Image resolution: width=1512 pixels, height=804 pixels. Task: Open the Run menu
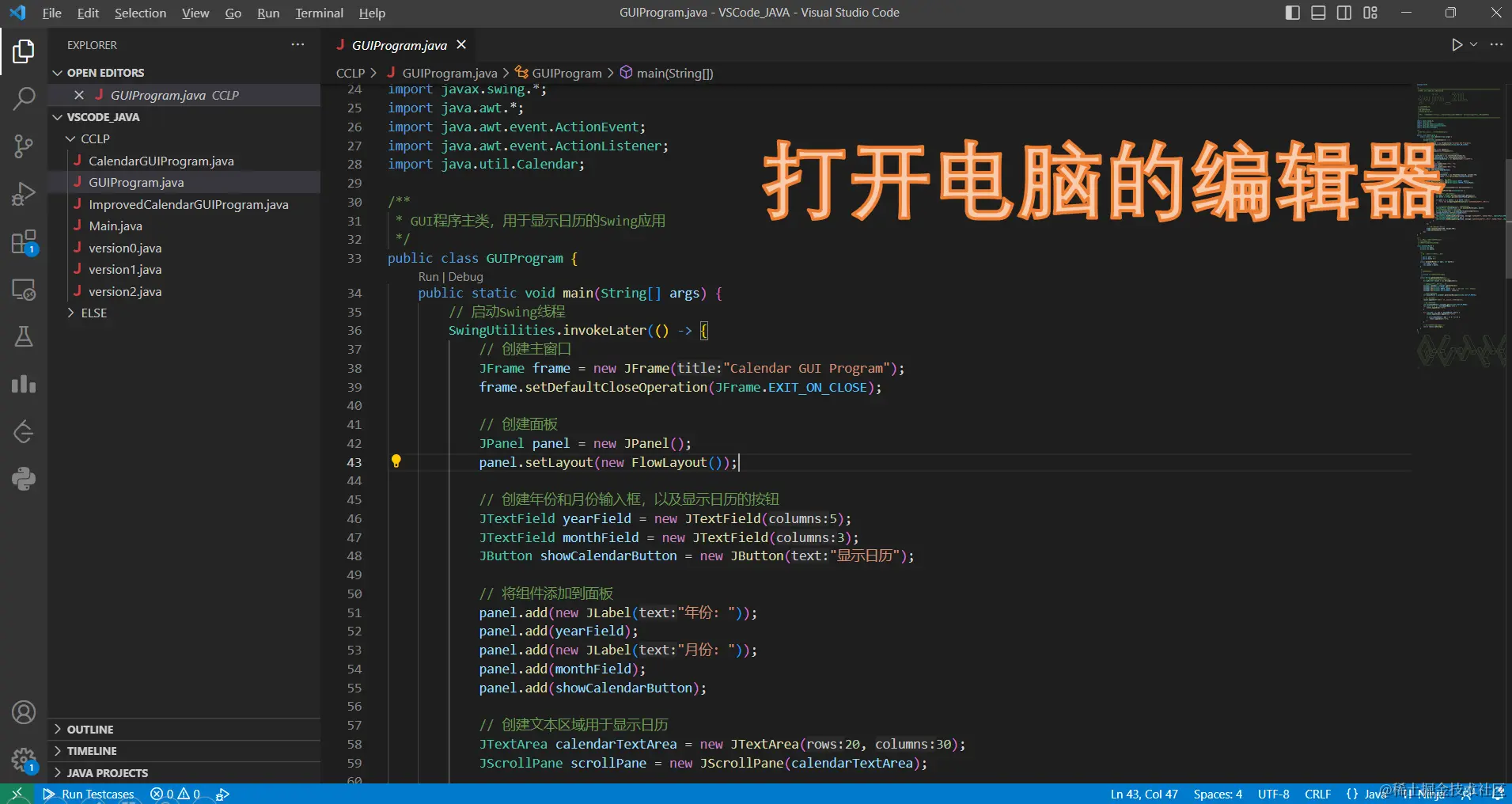tap(268, 13)
